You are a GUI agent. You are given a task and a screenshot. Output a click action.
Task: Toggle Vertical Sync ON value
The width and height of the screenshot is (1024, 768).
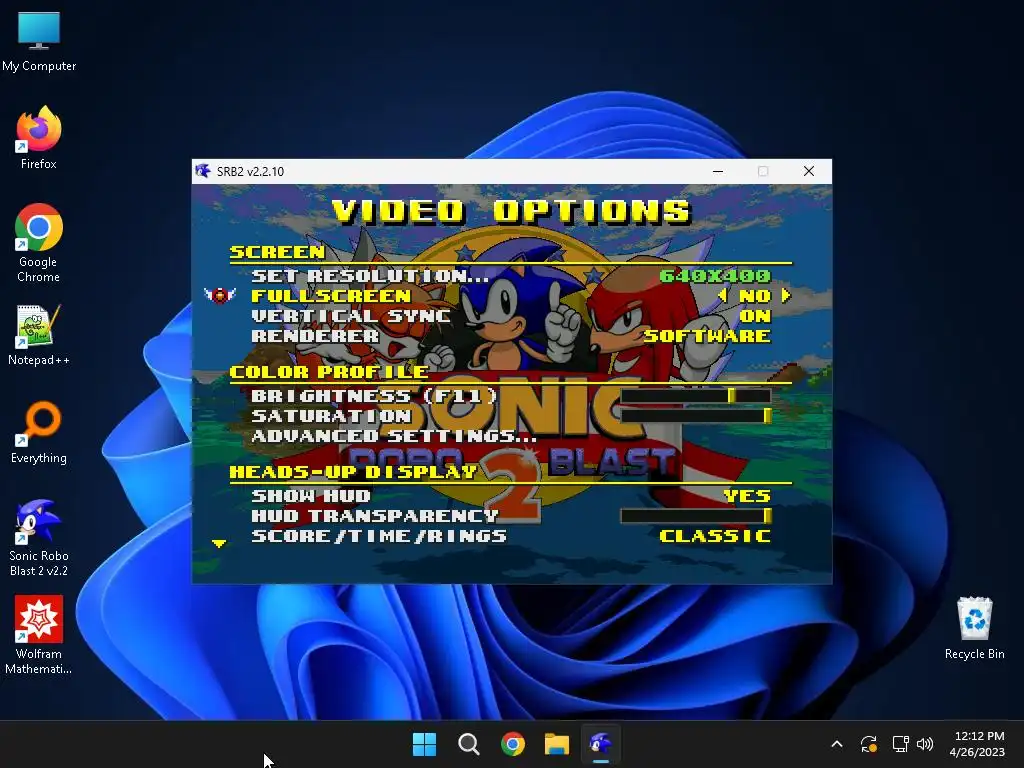pyautogui.click(x=755, y=316)
